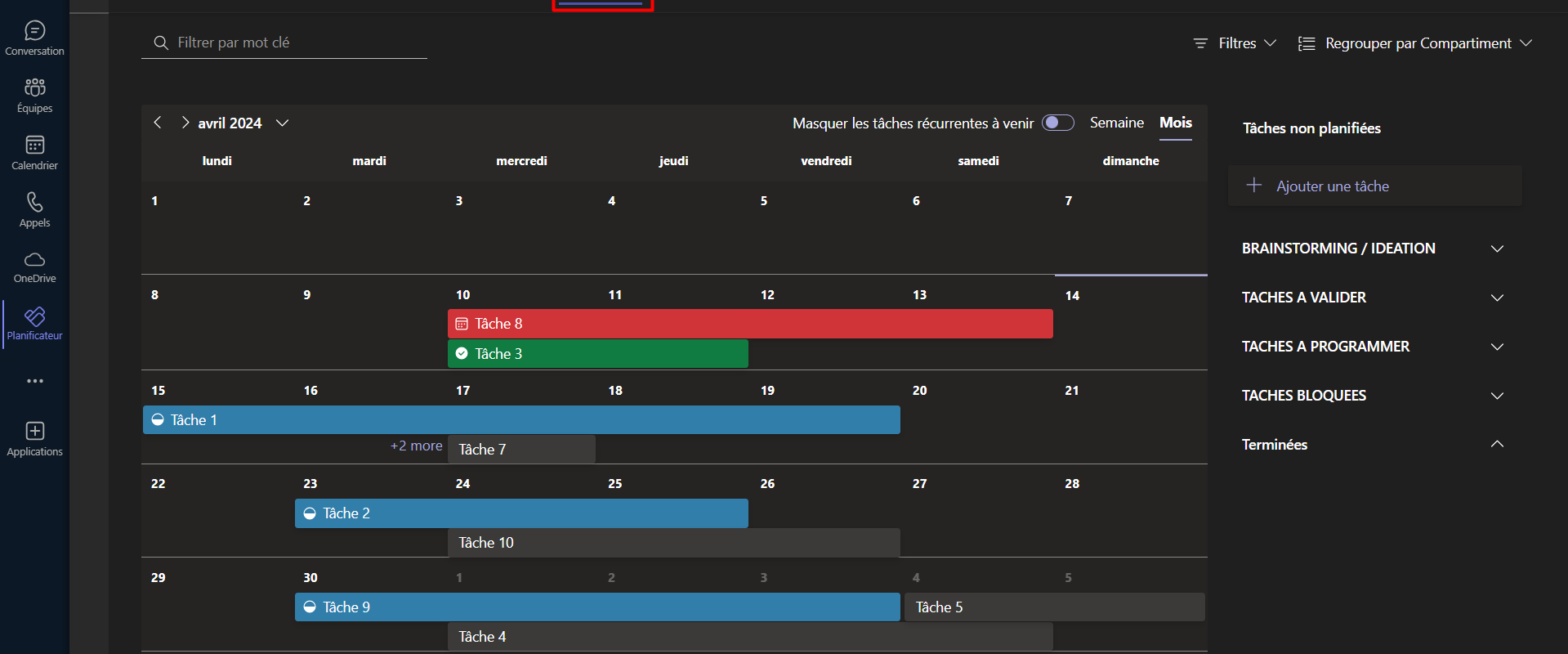Show the +2 more tasks link
Viewport: 1568px width, 654px height.
(x=416, y=446)
